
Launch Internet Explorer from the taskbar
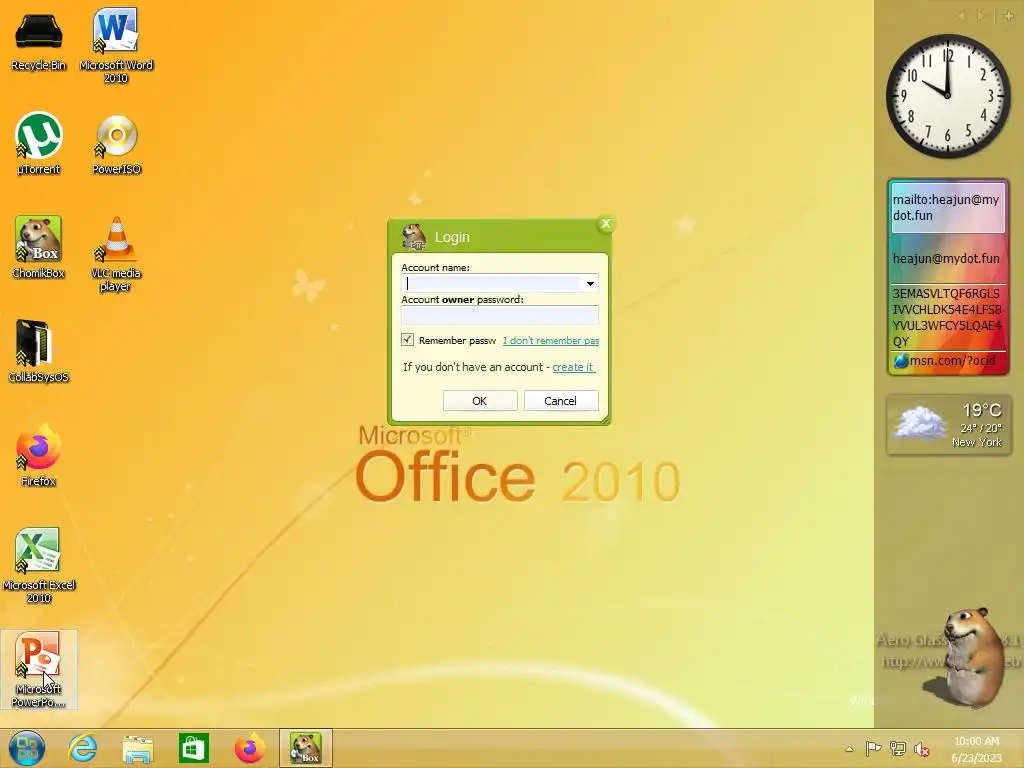click(82, 748)
